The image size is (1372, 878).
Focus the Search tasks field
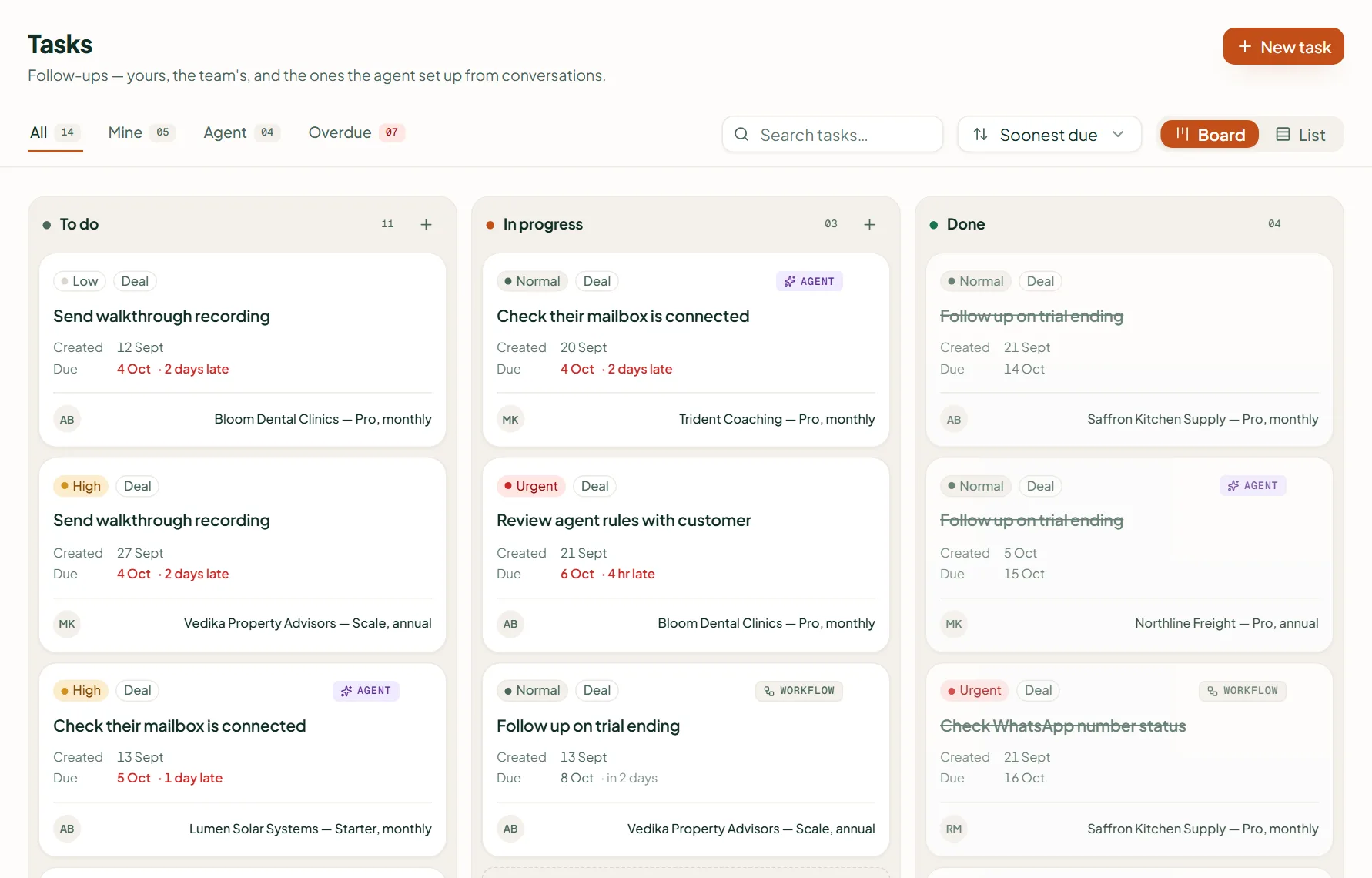(832, 135)
